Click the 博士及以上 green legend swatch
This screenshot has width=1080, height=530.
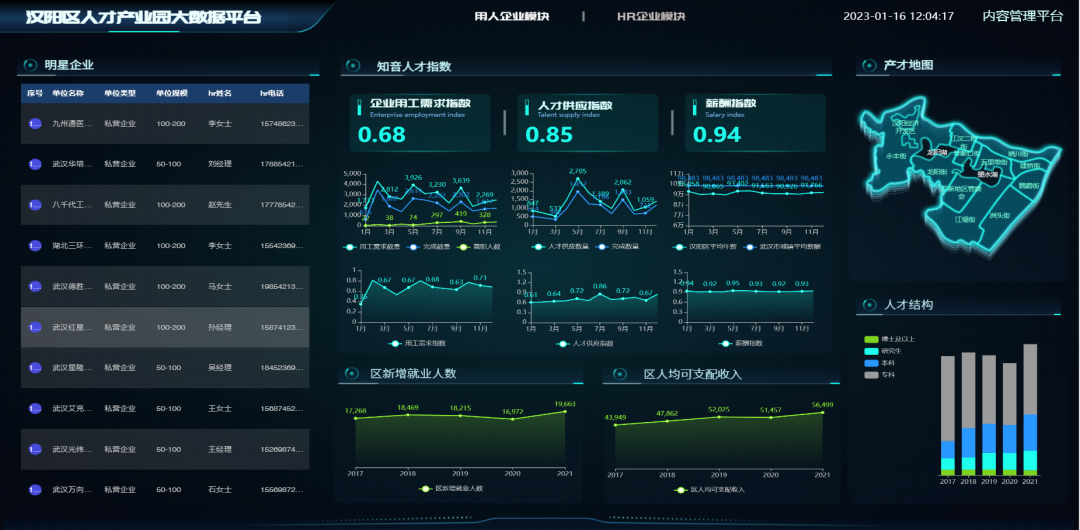tap(871, 339)
